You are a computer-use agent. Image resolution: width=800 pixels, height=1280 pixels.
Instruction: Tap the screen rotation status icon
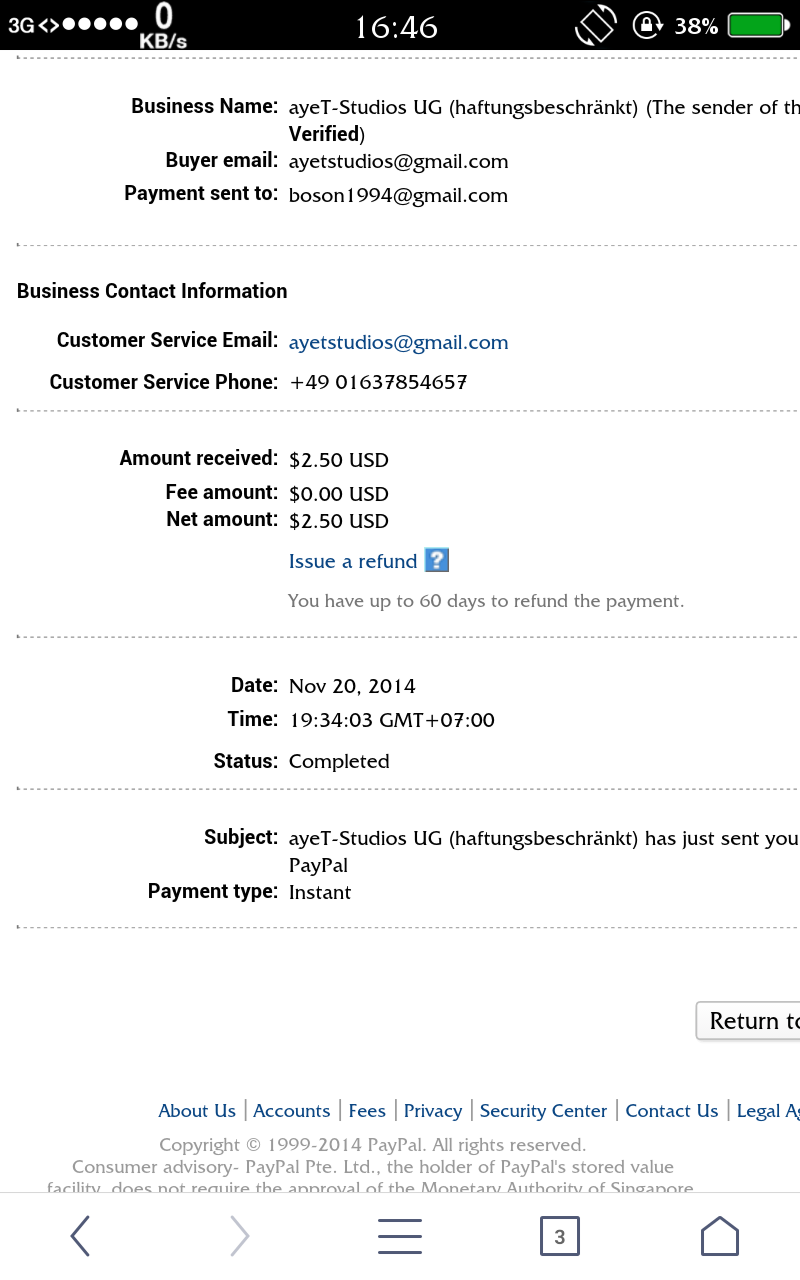(x=595, y=25)
